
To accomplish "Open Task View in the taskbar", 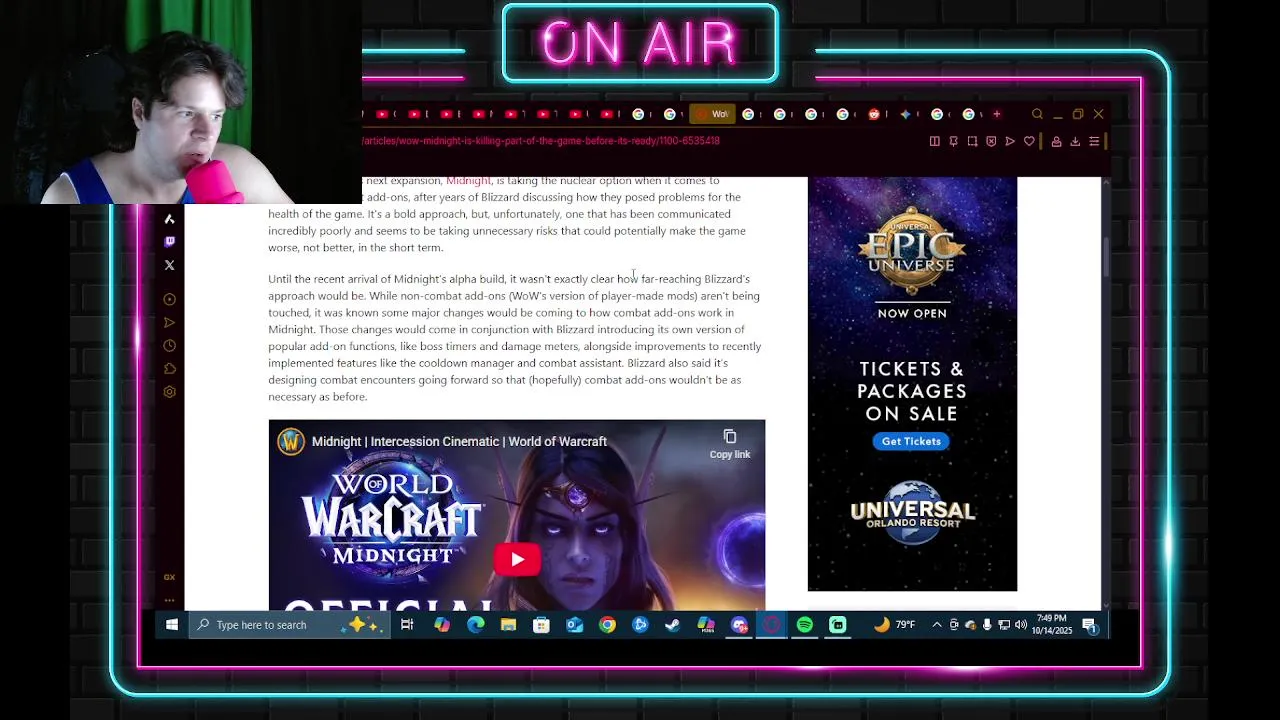I will (407, 625).
